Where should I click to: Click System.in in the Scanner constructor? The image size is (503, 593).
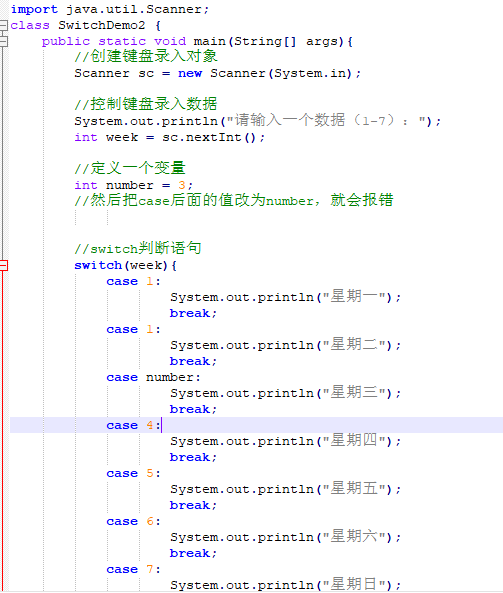pos(310,73)
